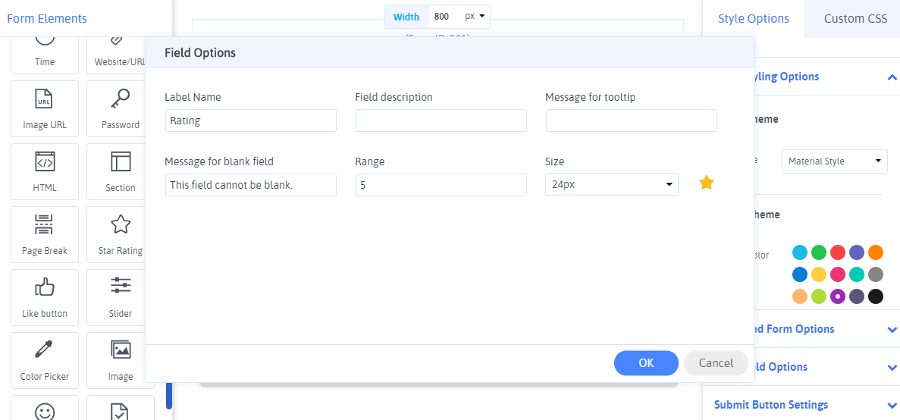Expand the Field Options section in sidebar
Viewport: 900px width, 420px height.
[892, 367]
